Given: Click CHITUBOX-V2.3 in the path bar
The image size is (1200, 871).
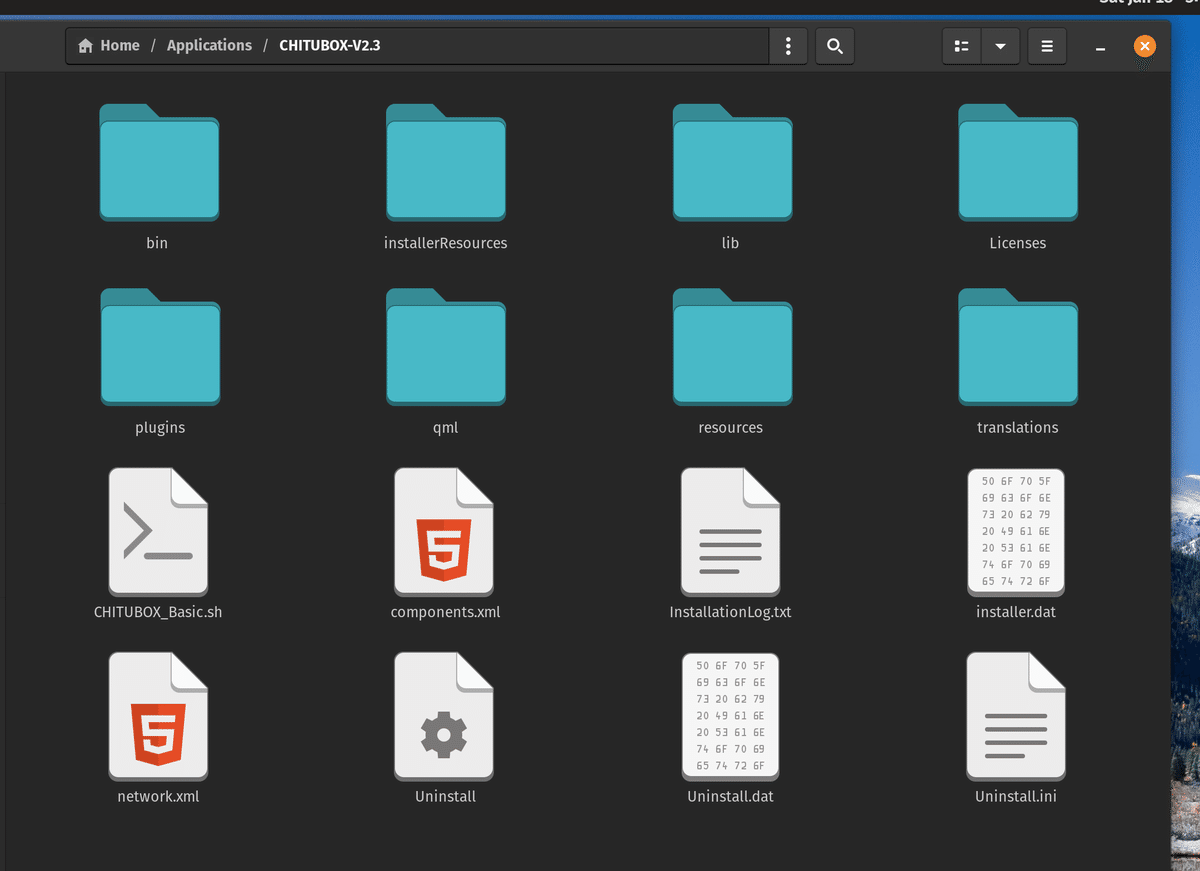Looking at the screenshot, I should tap(330, 46).
